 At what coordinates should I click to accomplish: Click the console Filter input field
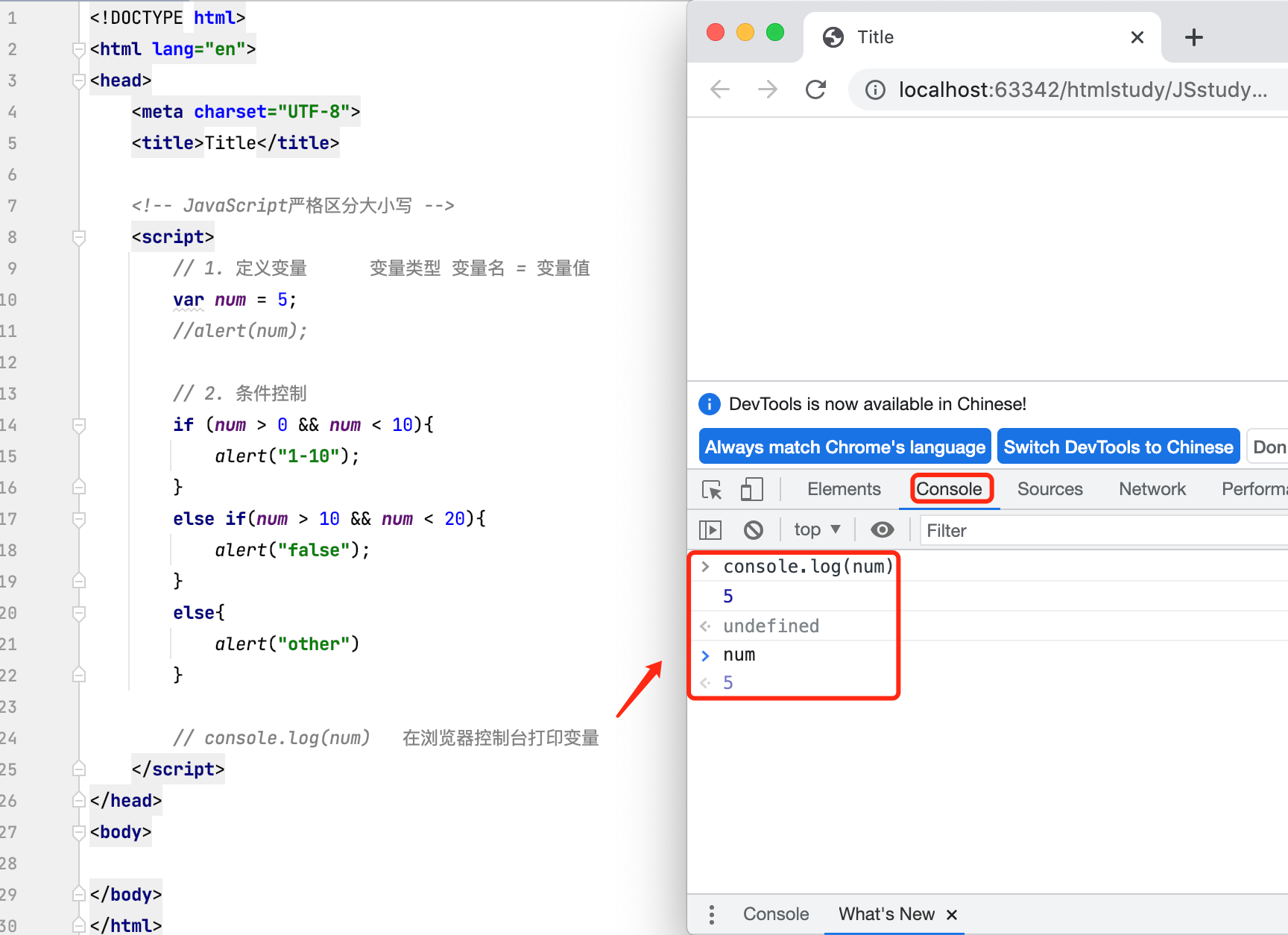pyautogui.click(x=1104, y=530)
